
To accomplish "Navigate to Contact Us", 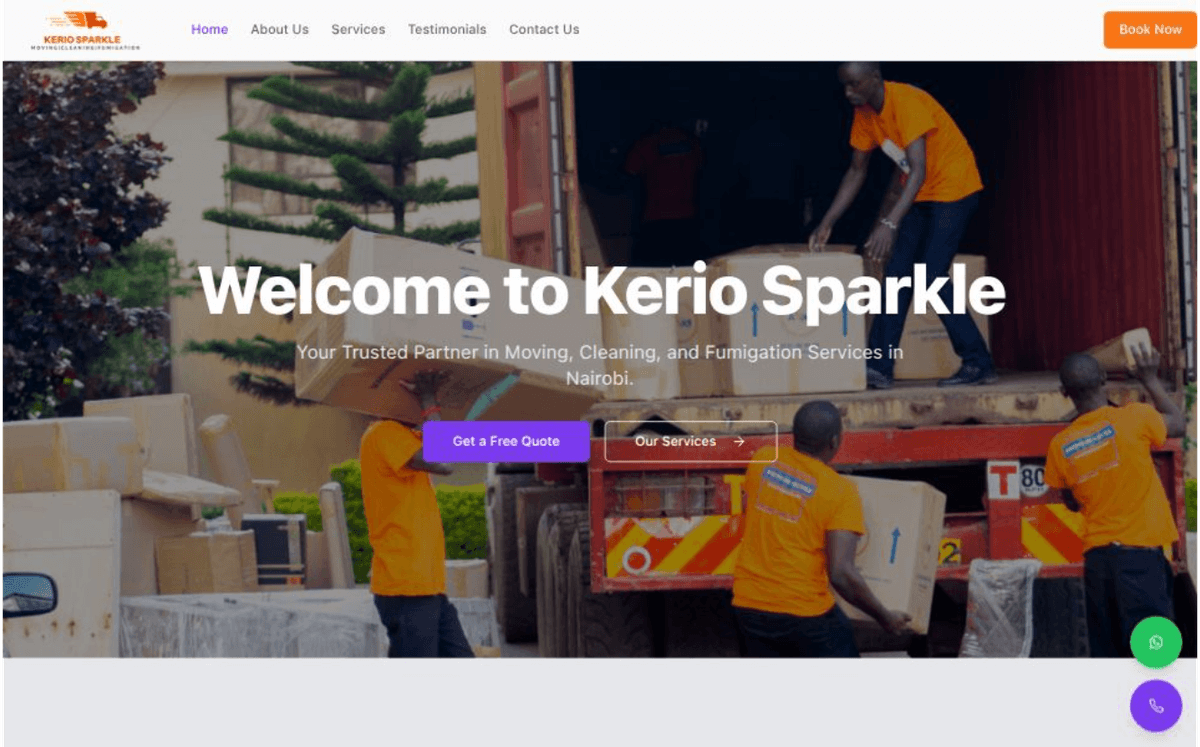I will point(544,29).
